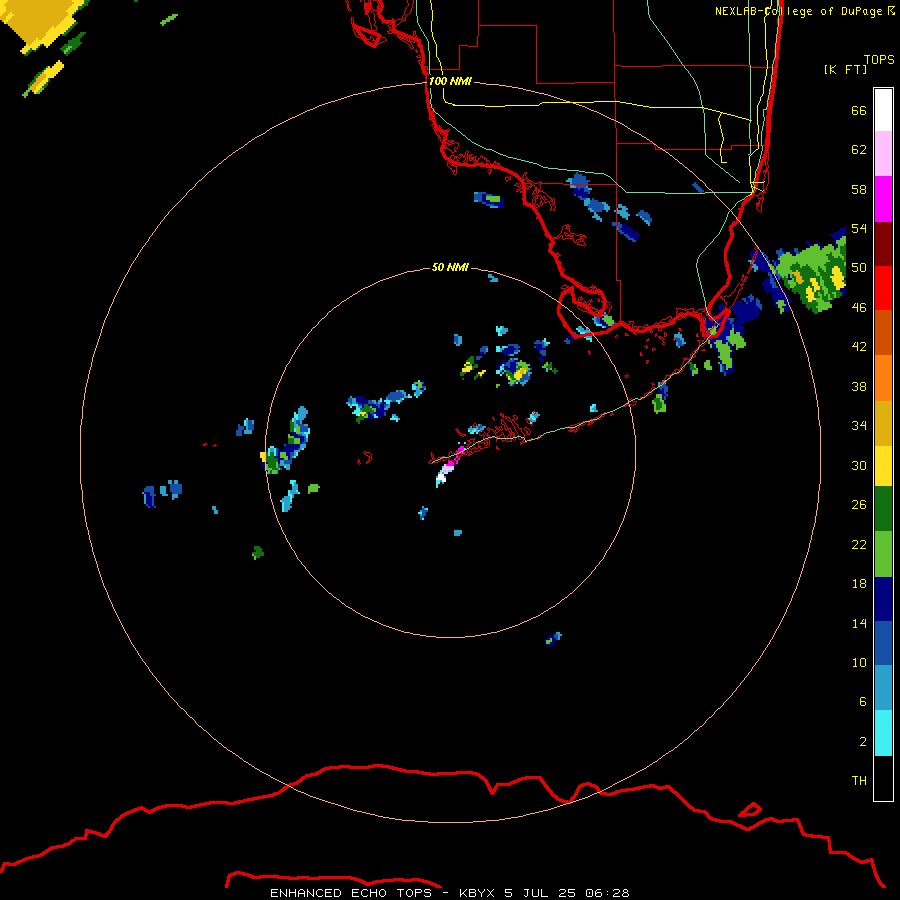Image resolution: width=900 pixels, height=900 pixels.
Task: Select the dark red legend swatch
Action: pyautogui.click(x=883, y=243)
